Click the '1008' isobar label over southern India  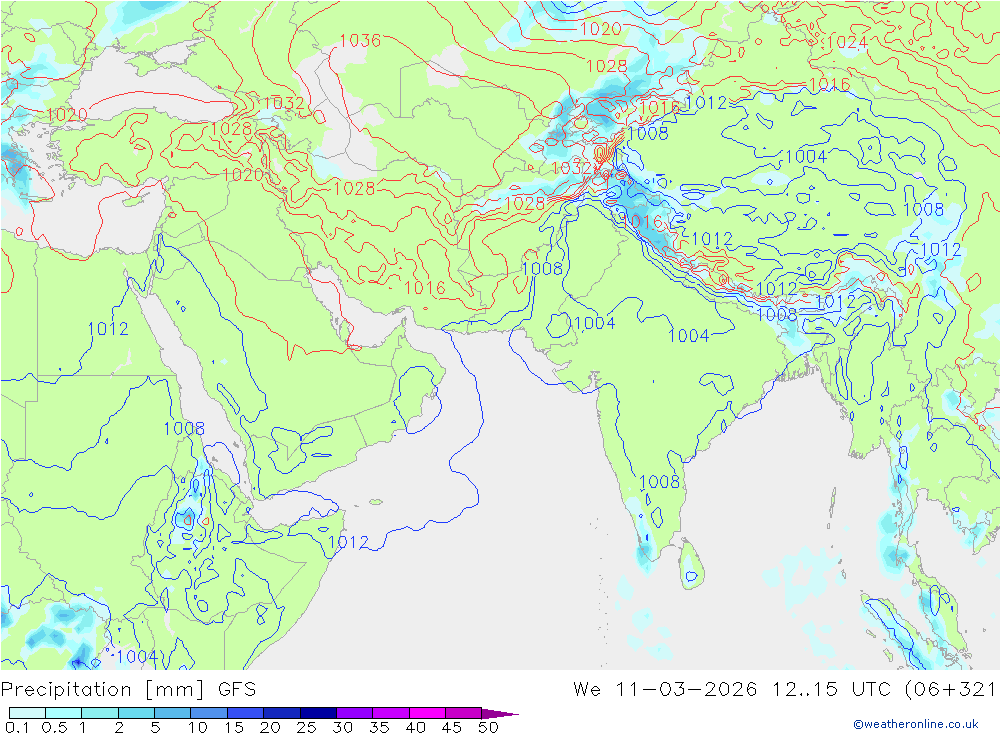pos(659,482)
